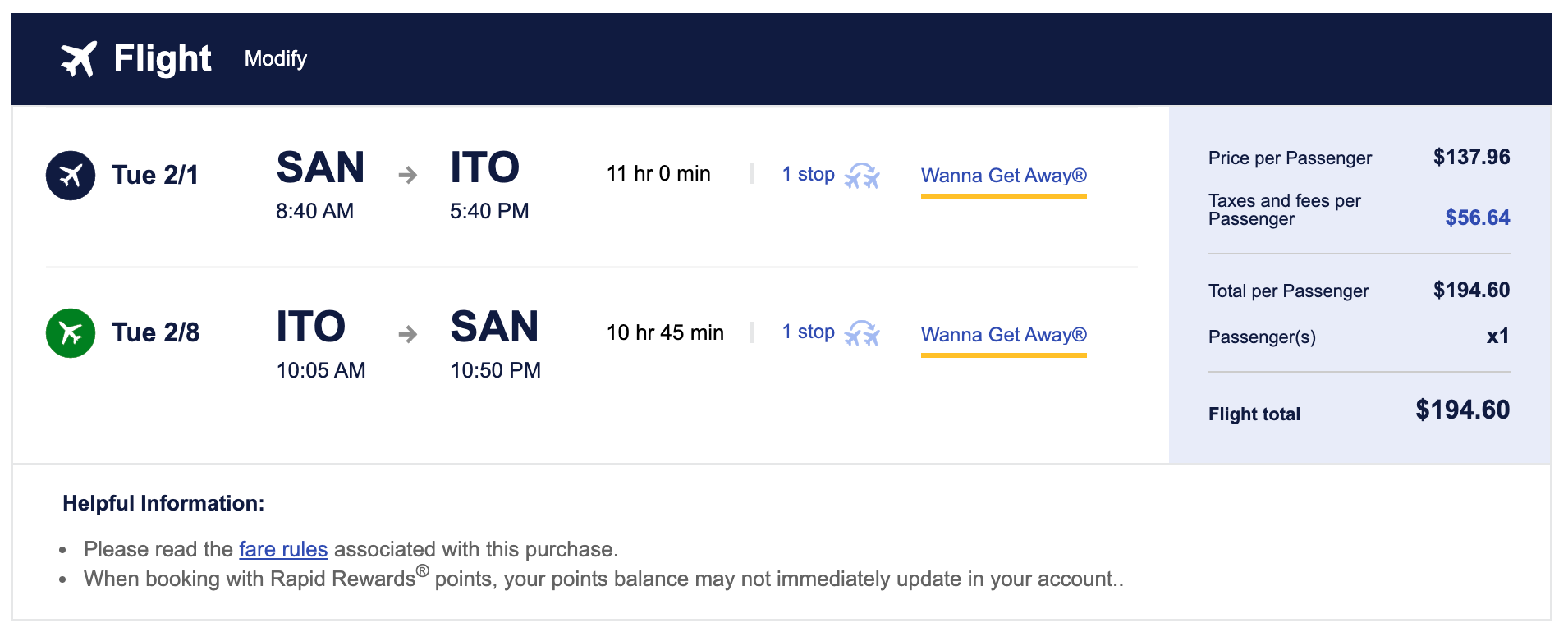Click the plane-change icon on the ITO to SAN flight
The image size is (1568, 632).
click(x=862, y=333)
